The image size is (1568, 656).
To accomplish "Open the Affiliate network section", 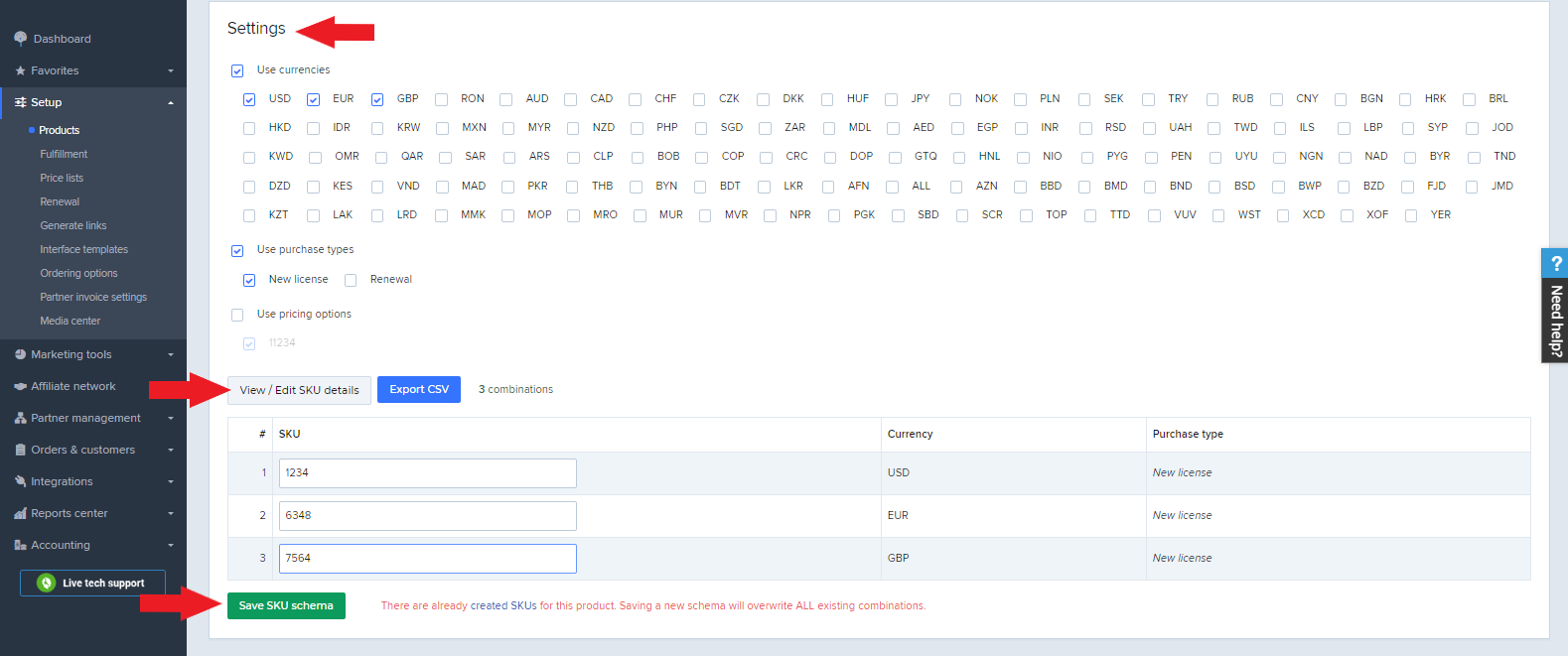I will 73,386.
